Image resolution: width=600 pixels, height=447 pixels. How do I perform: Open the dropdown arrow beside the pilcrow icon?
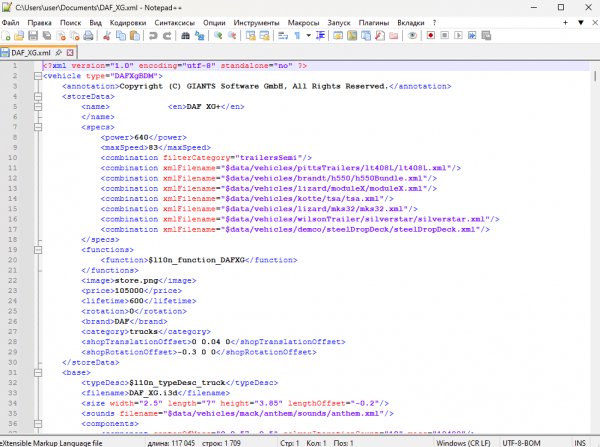pyautogui.click(x=308, y=36)
